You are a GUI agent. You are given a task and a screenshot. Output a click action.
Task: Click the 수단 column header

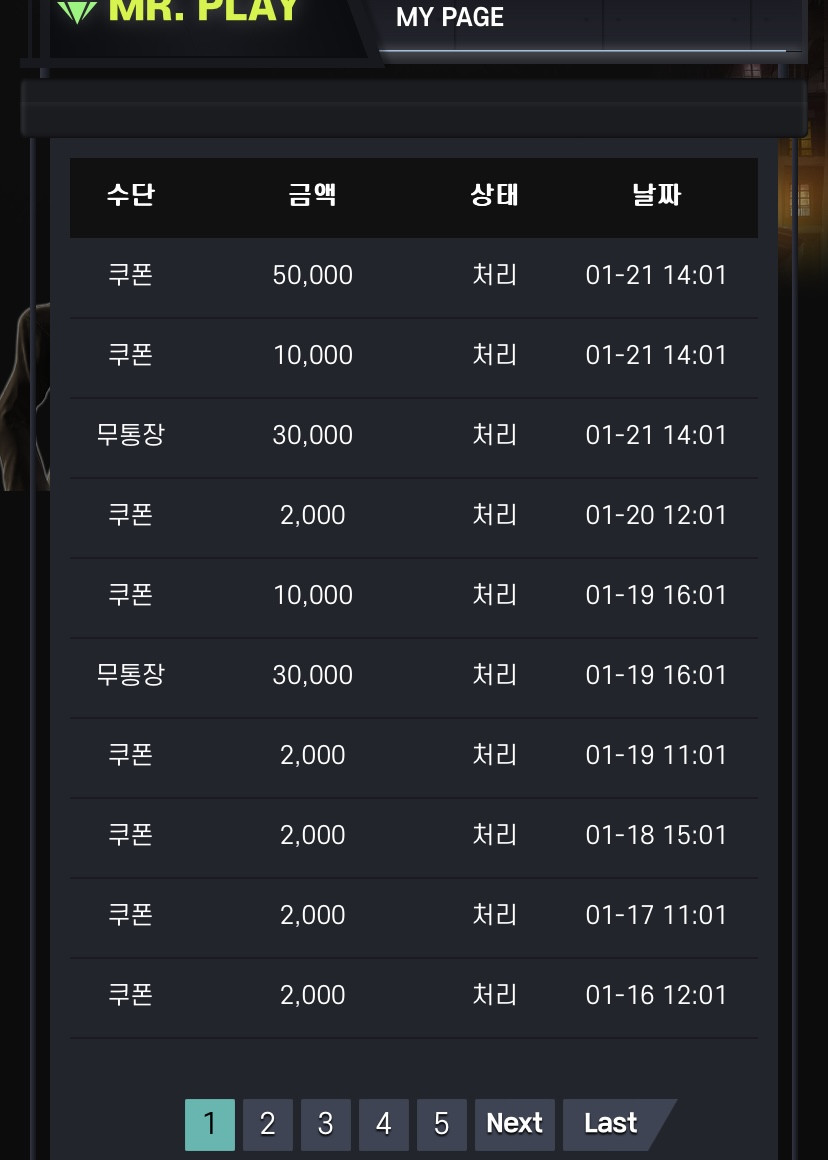coord(131,195)
